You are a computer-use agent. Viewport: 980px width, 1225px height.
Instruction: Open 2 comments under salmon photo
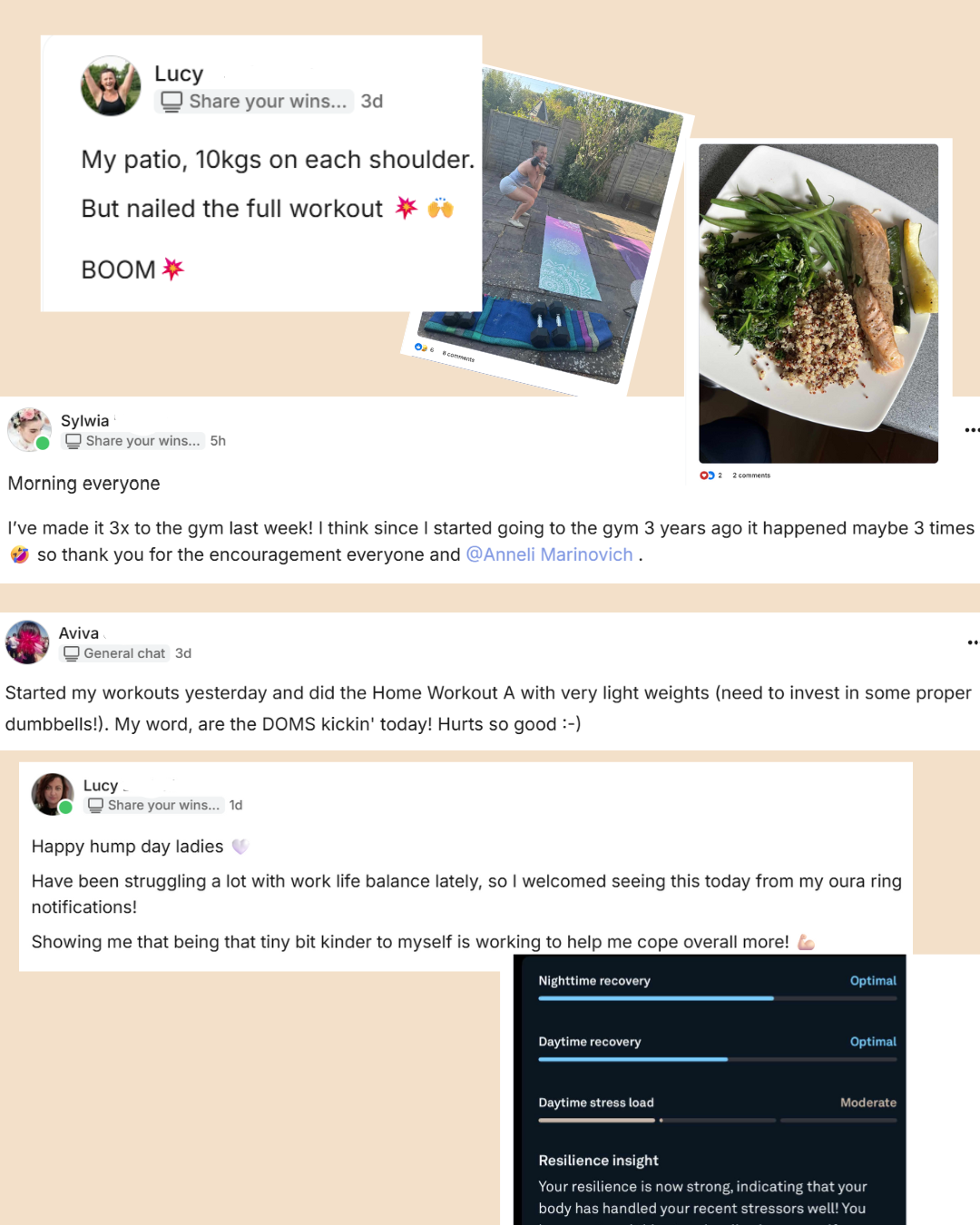751,475
